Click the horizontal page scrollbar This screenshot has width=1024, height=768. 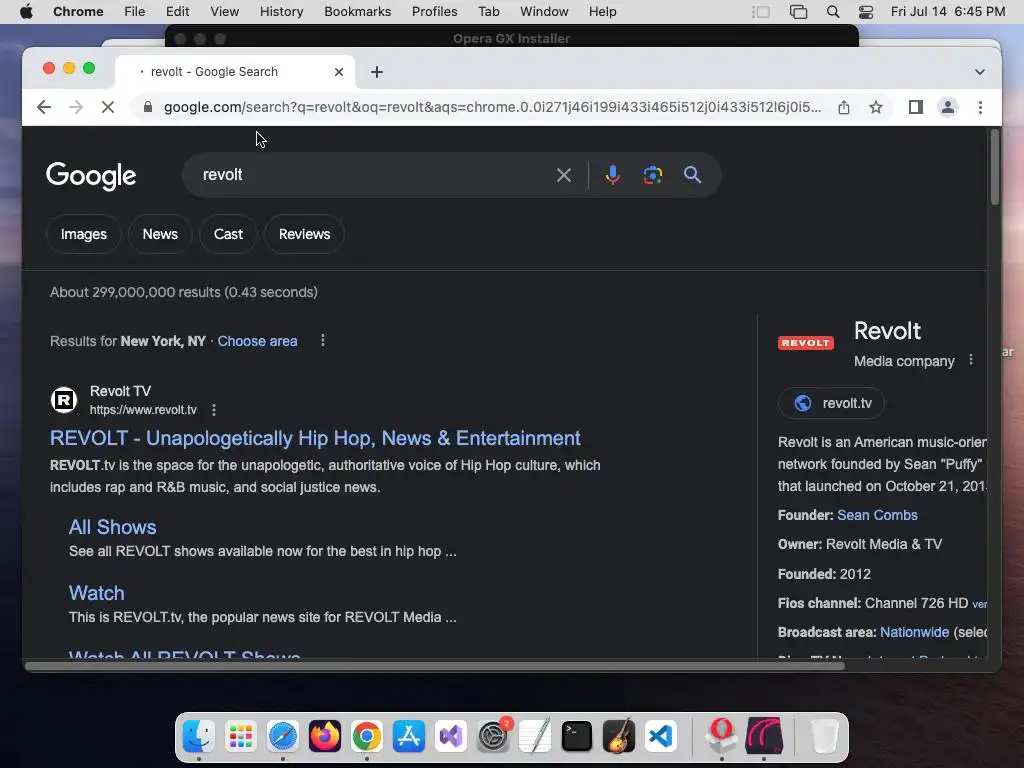click(435, 666)
